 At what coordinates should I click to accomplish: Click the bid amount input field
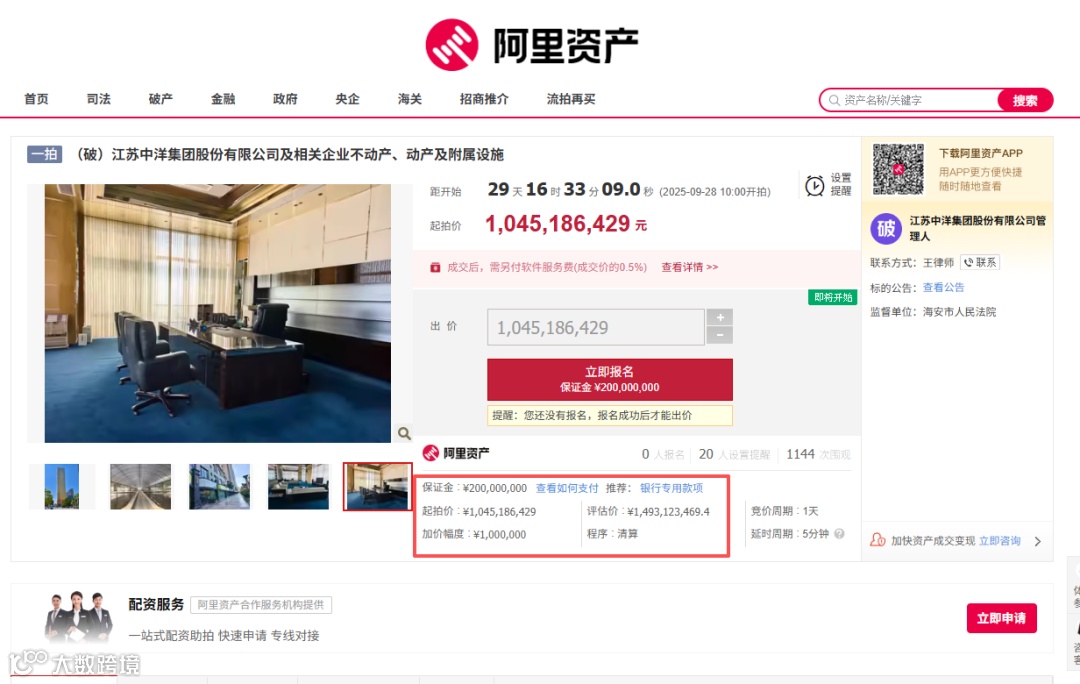point(596,327)
